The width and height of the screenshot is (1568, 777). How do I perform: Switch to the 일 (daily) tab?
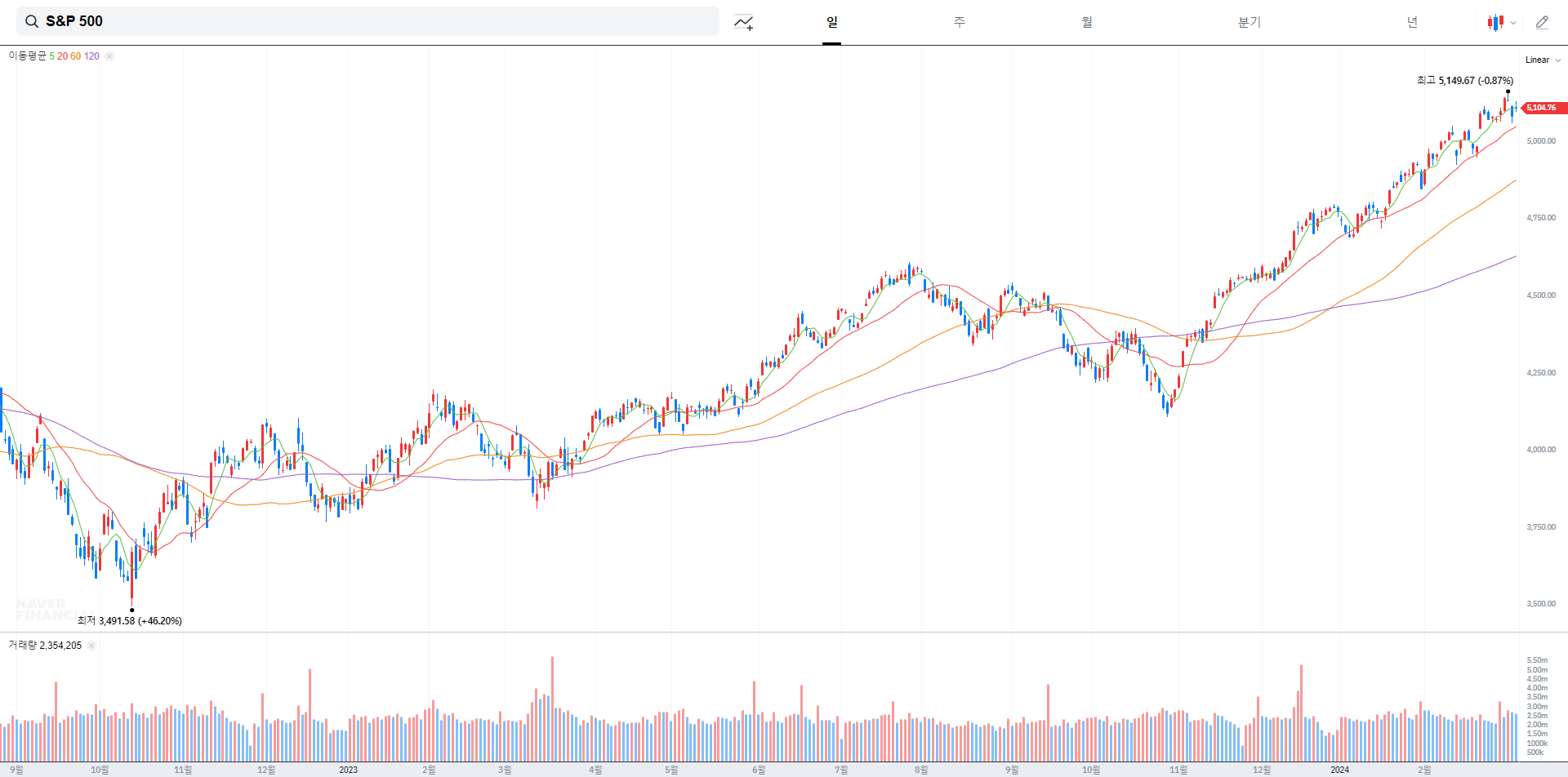(831, 22)
